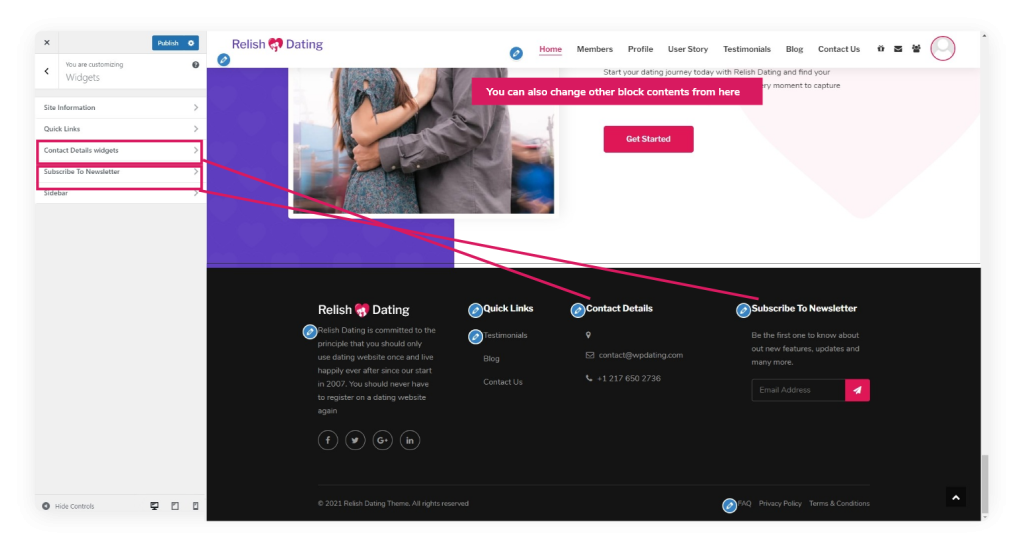Go back using the left chevron arrow
Viewport: 1024px width, 550px height.
pyautogui.click(x=46, y=71)
